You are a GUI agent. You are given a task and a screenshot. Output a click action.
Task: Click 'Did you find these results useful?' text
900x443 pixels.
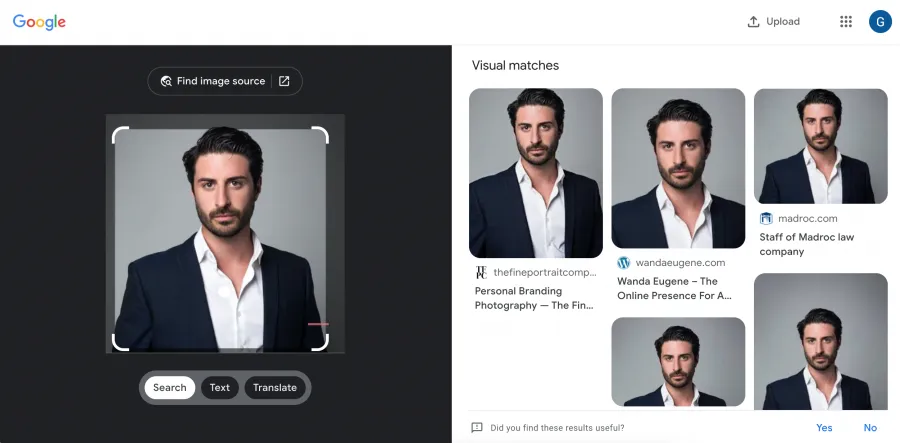tap(557, 428)
